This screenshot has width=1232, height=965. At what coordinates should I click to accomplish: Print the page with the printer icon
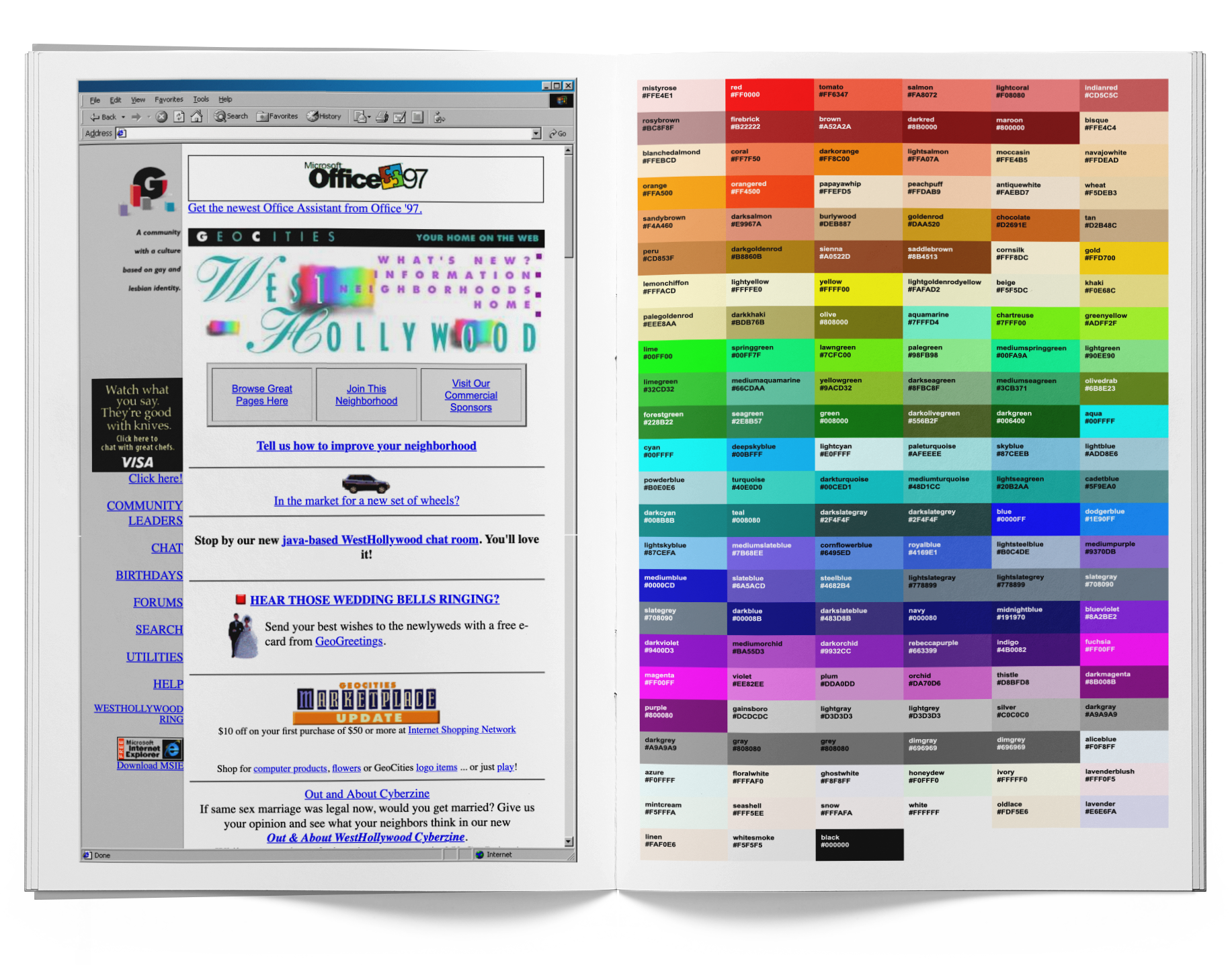pyautogui.click(x=382, y=117)
